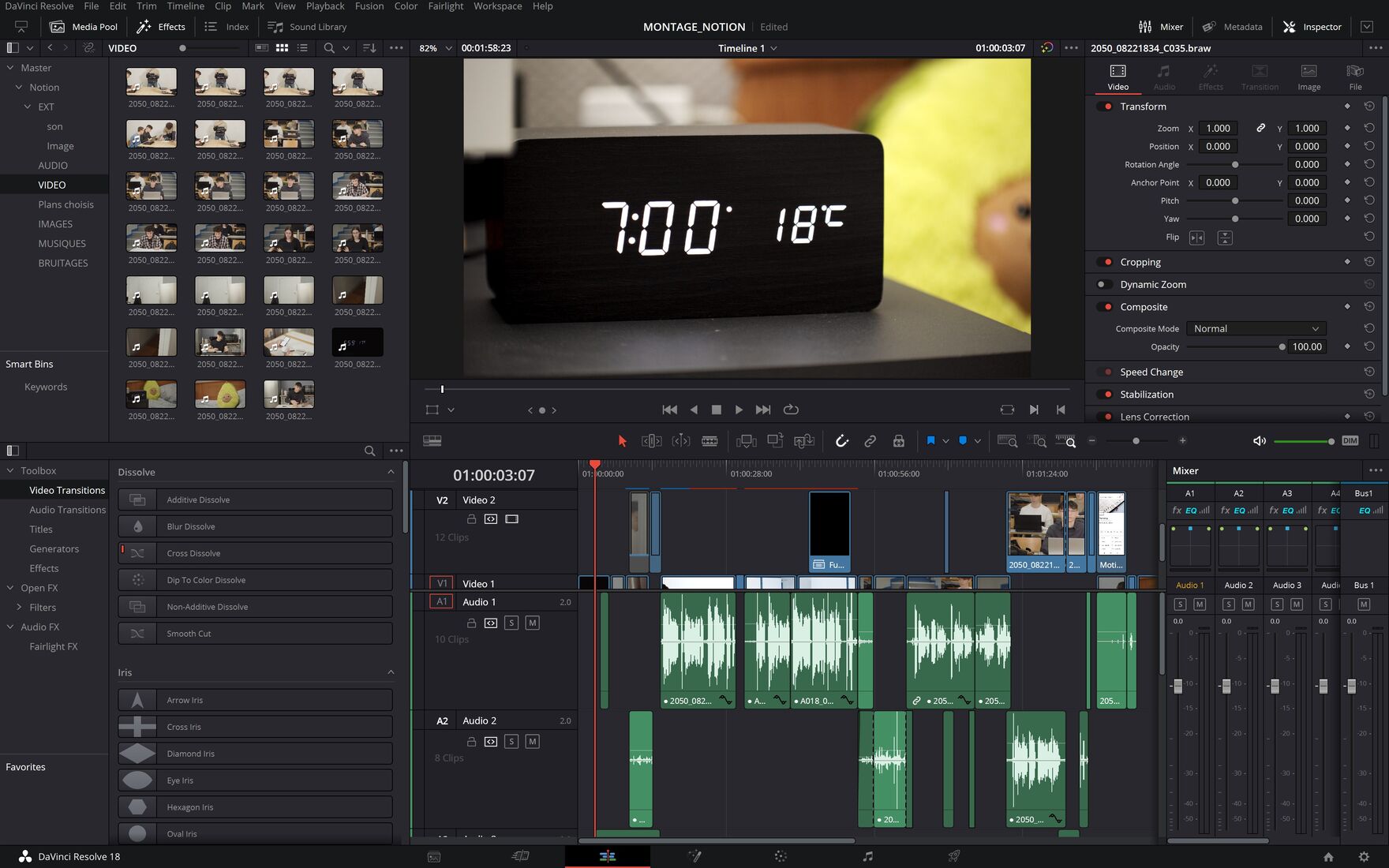Select the arrow Selection Mode tool

tap(622, 441)
